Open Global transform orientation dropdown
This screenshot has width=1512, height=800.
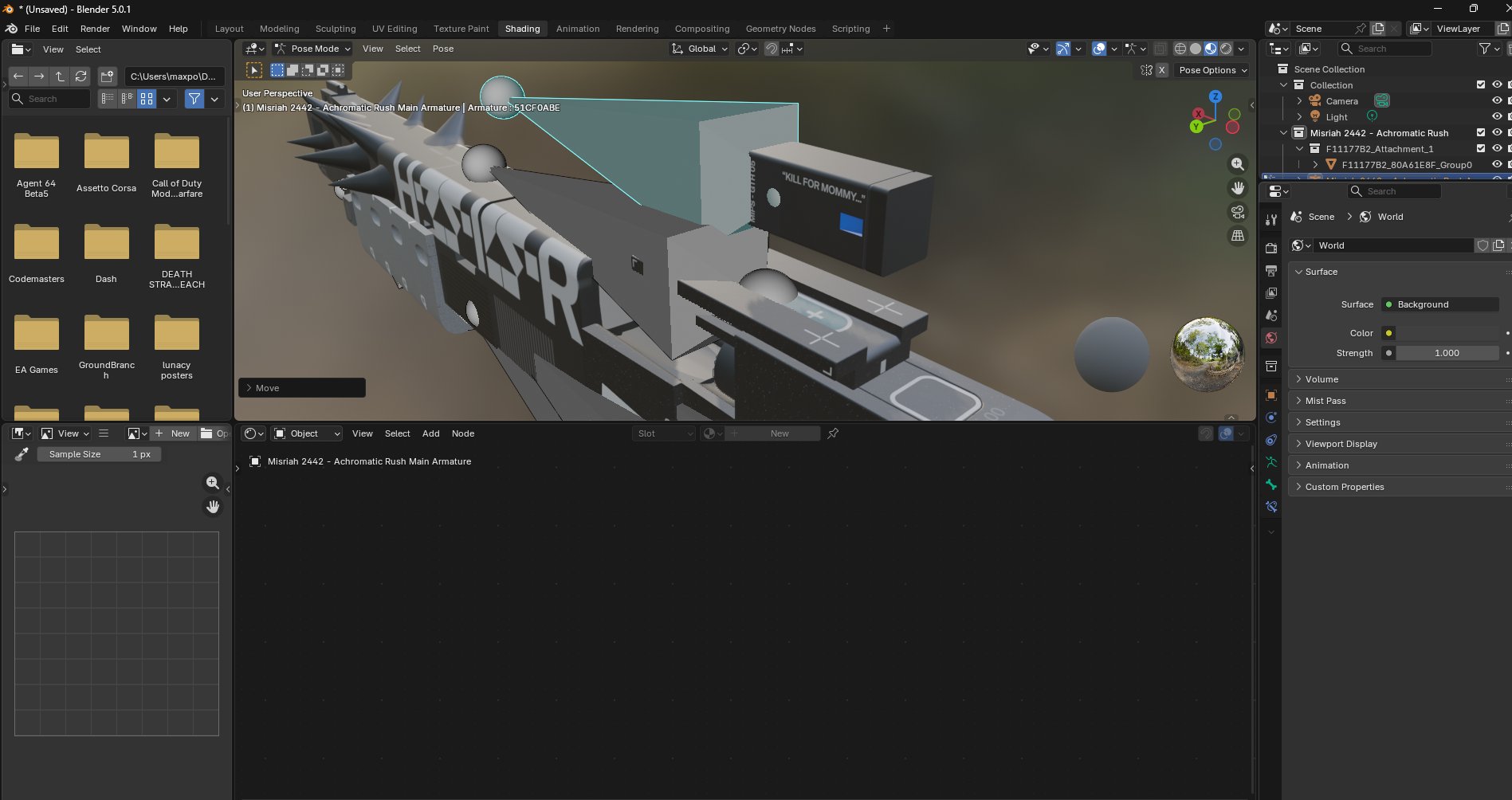tap(700, 49)
